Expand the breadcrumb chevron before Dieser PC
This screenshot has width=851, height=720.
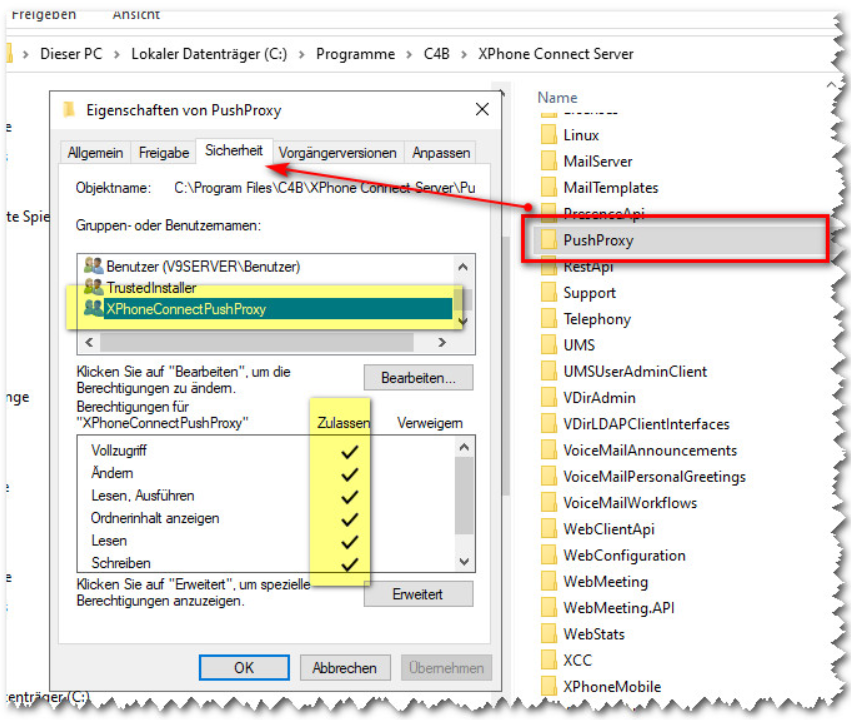click(x=26, y=54)
